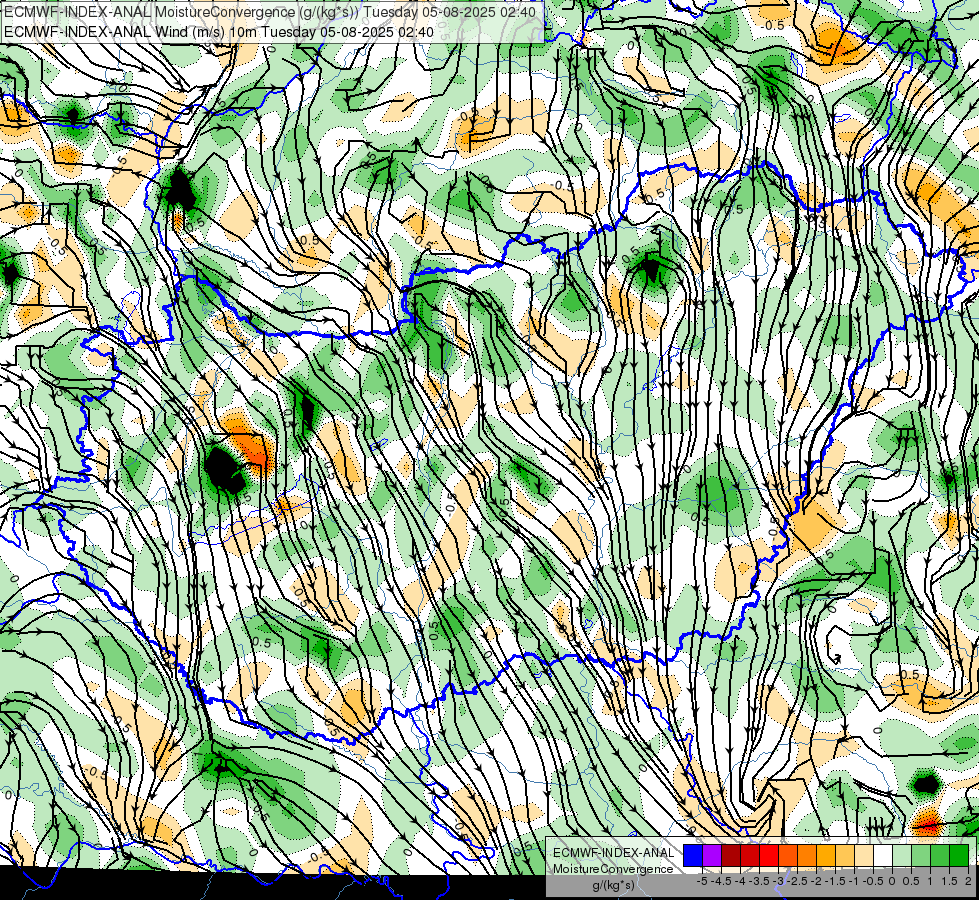This screenshot has width=979, height=900.
Task: Pick the darkest green swatch ending at 2
Action: point(959,855)
